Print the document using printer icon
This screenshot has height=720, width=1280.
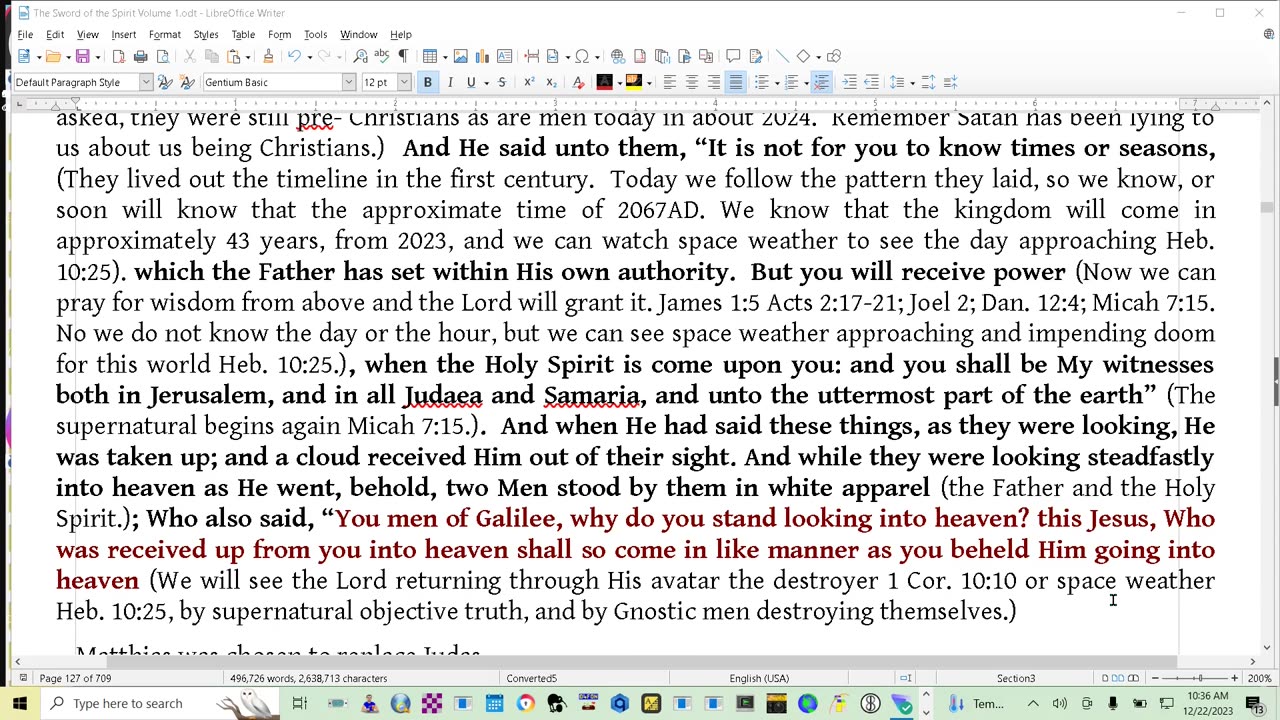pos(141,56)
